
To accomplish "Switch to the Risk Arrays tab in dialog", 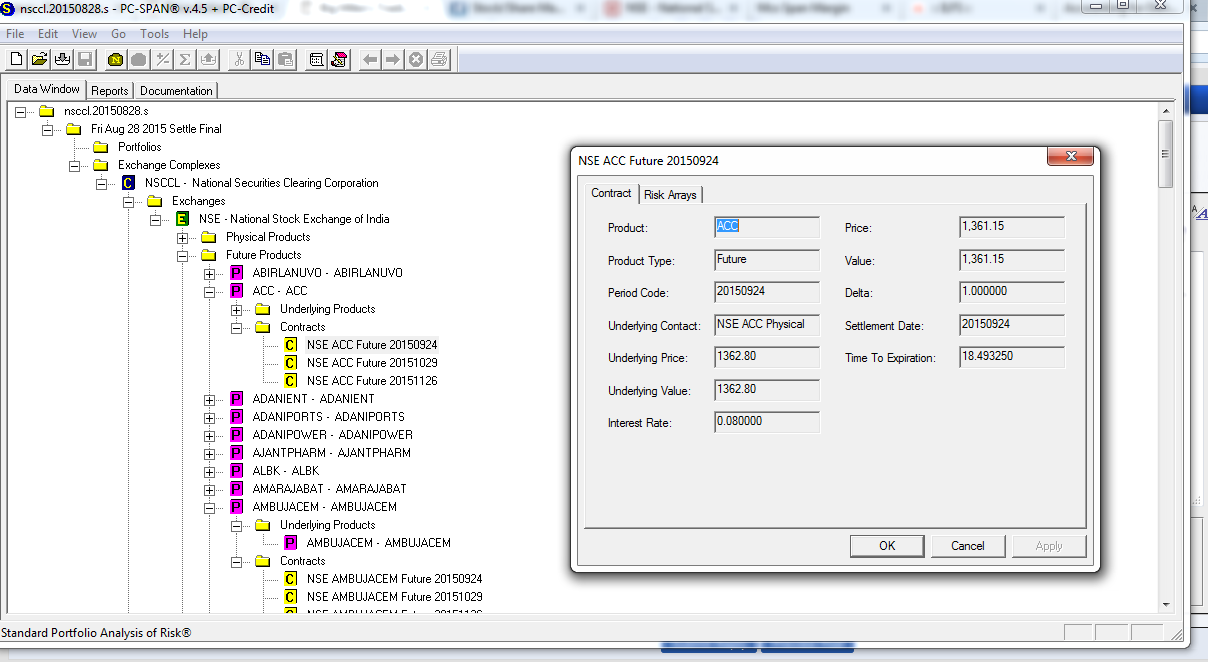I will [670, 195].
